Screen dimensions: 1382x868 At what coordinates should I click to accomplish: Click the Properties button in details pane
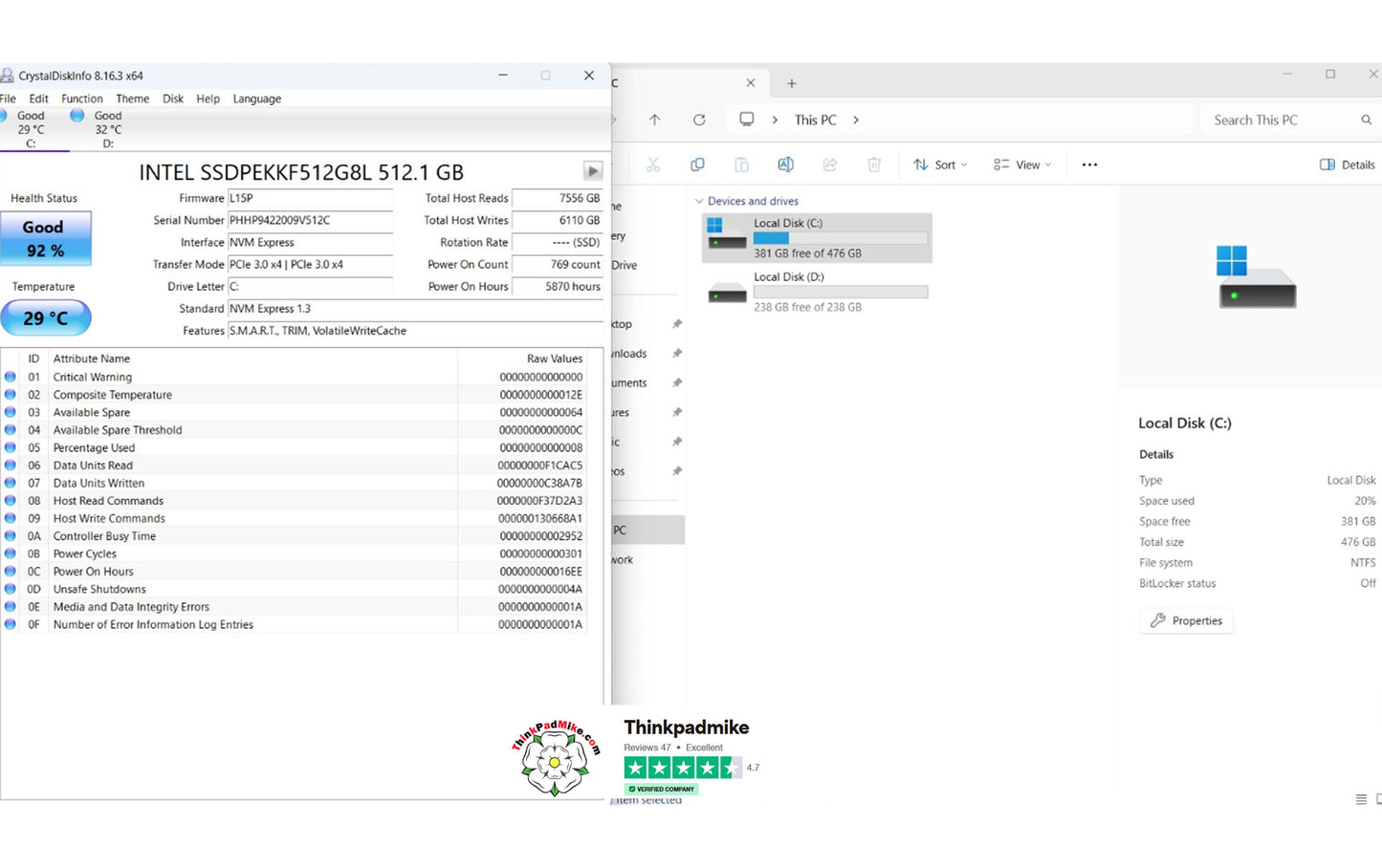coord(1187,620)
